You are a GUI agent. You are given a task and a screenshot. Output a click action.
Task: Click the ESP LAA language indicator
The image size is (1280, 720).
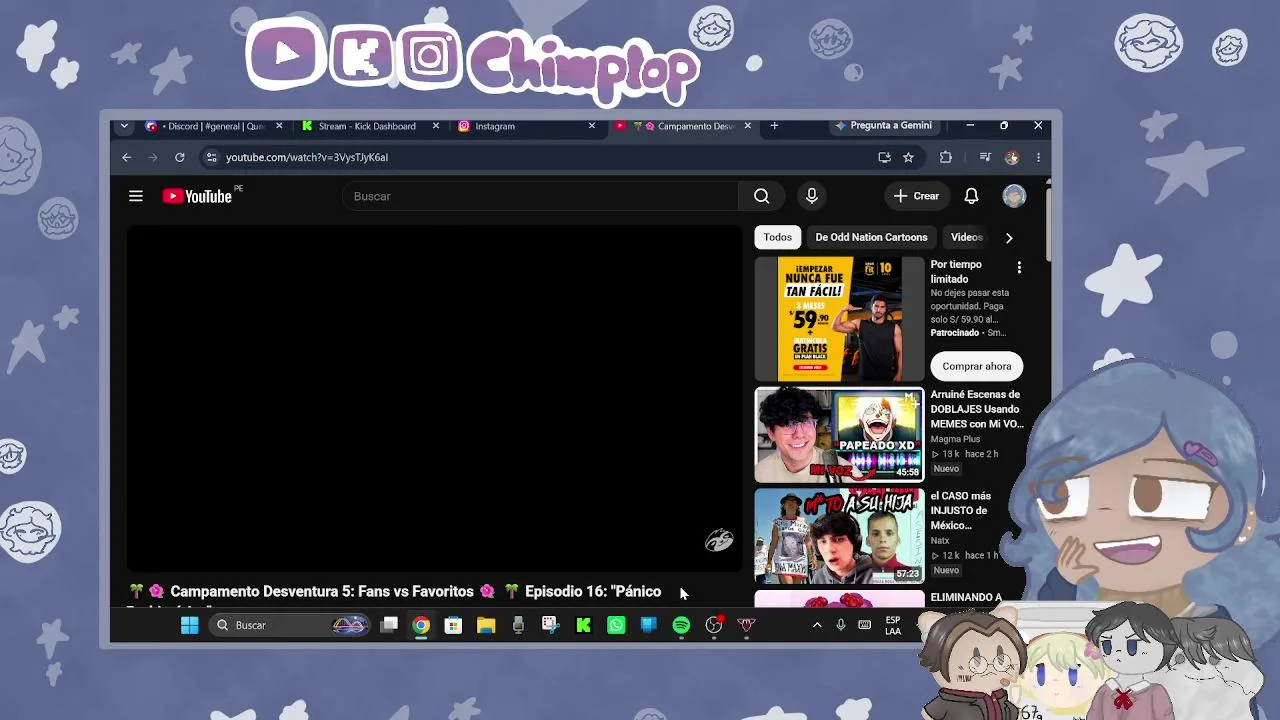893,625
